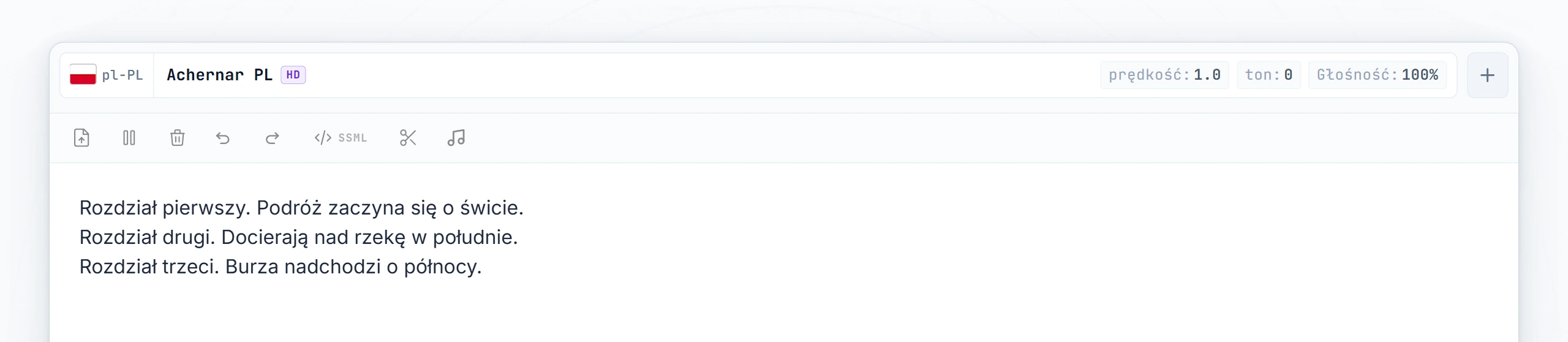This screenshot has width=1568, height=342.
Task: Click the 'Rozdział trzeci' text line
Action: click(281, 267)
